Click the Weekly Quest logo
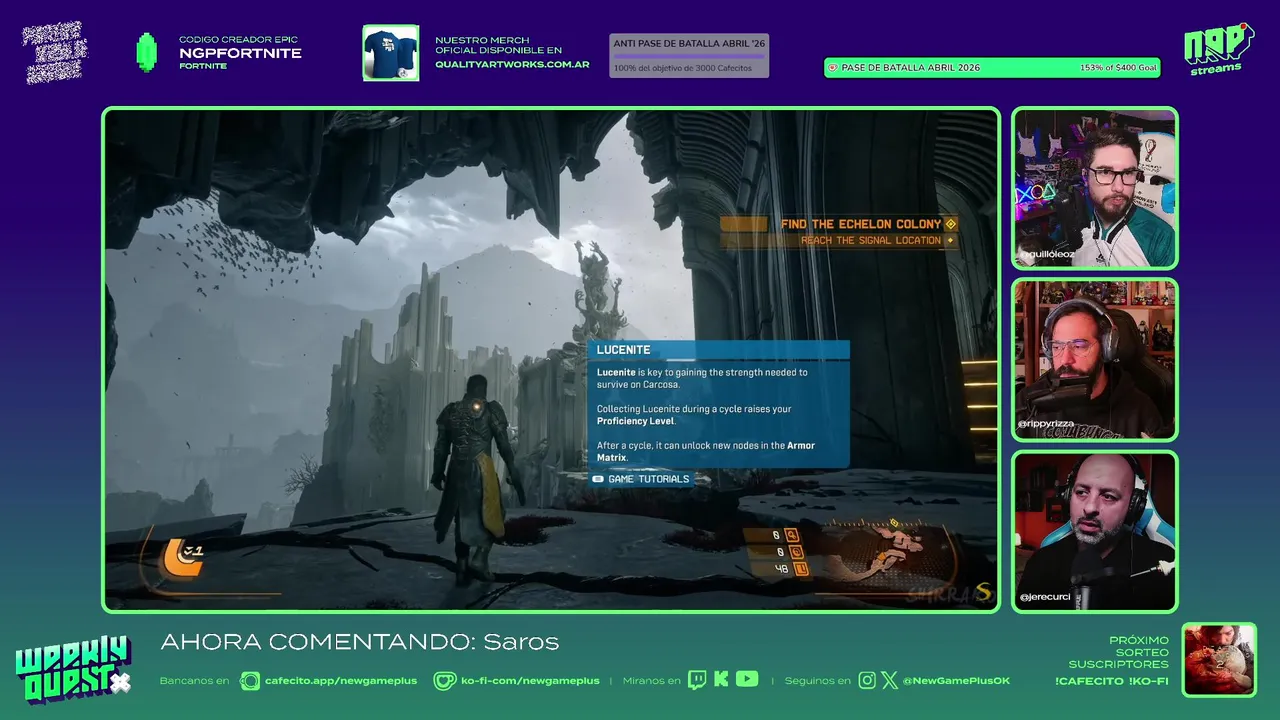This screenshot has width=1280, height=720. (72, 671)
